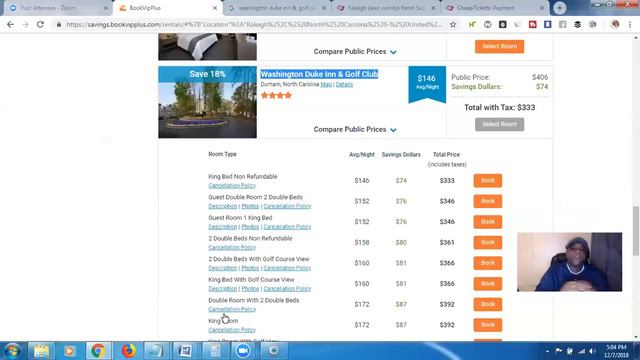Book King Bed With Golf Course View
The height and width of the screenshot is (360, 640).
click(x=488, y=283)
